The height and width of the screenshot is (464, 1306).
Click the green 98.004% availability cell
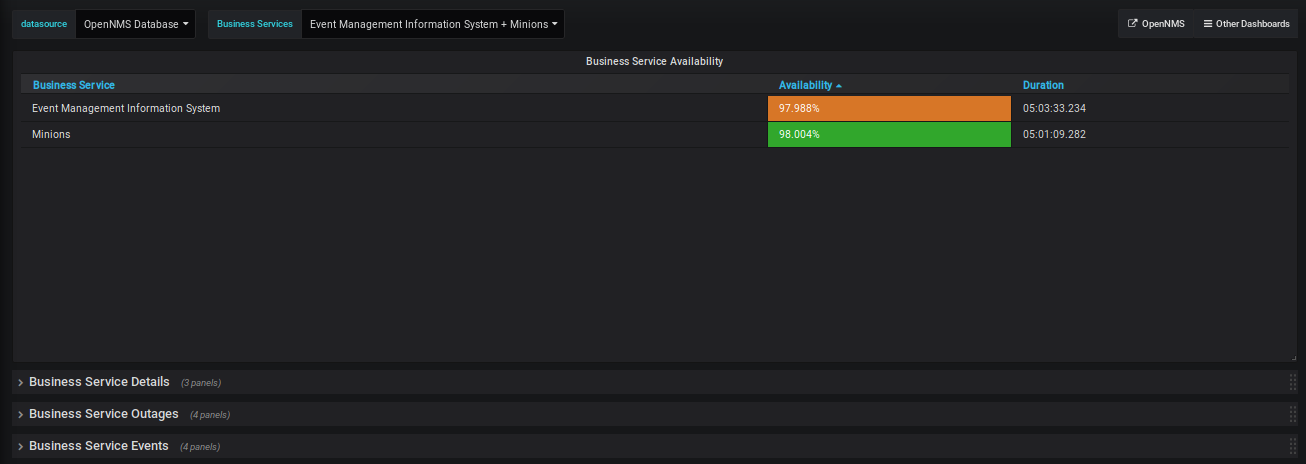click(889, 134)
